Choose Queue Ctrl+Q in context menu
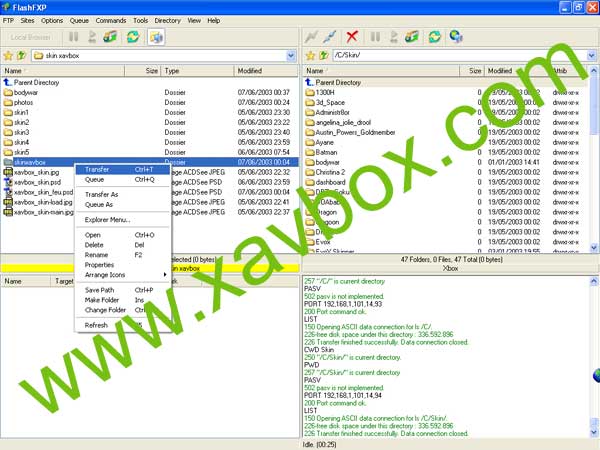Viewport: 600px width, 450px height. (122, 179)
